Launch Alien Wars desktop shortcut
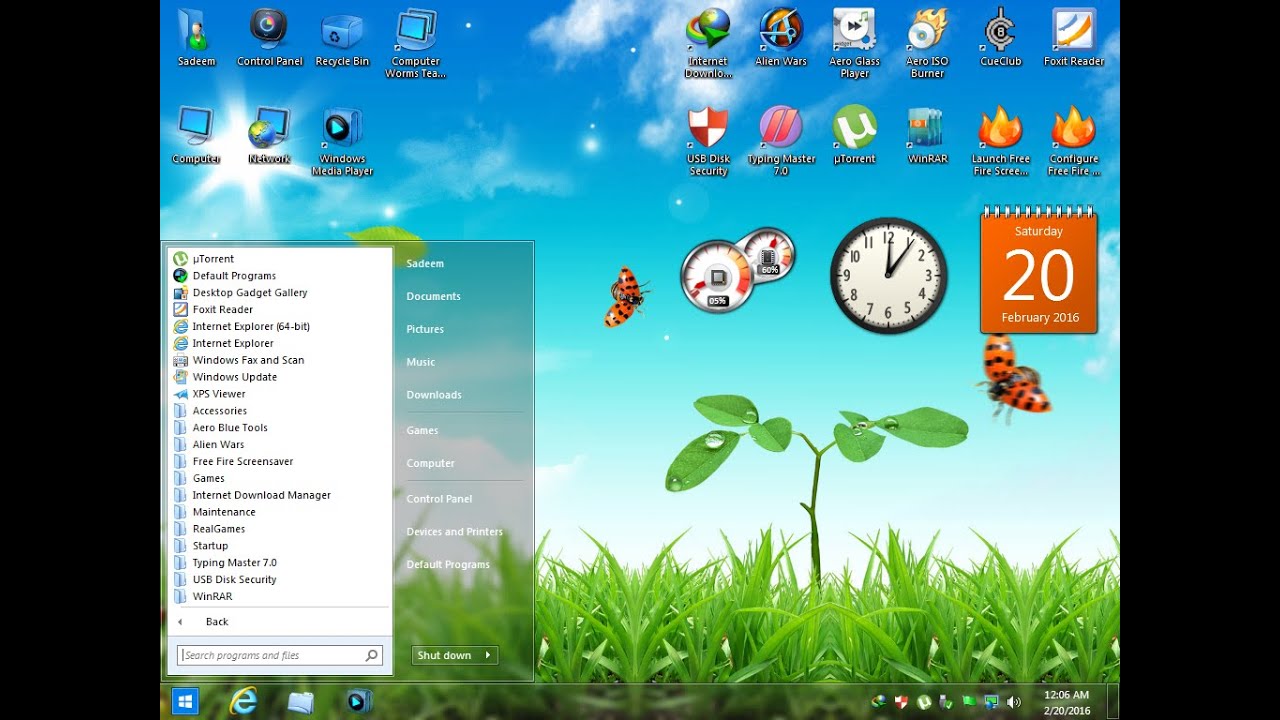Image resolution: width=1280 pixels, height=720 pixels. click(x=781, y=38)
